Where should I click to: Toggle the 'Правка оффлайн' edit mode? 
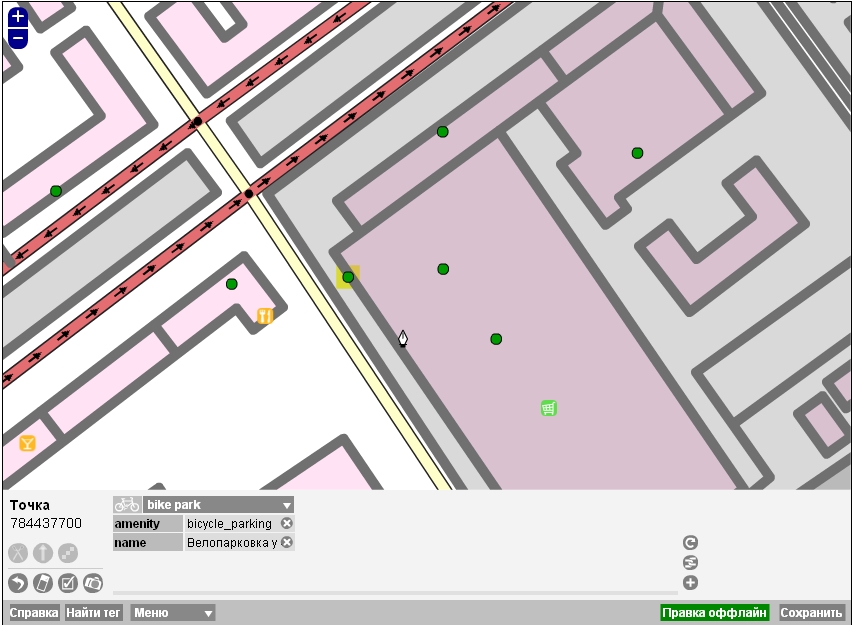[x=714, y=613]
